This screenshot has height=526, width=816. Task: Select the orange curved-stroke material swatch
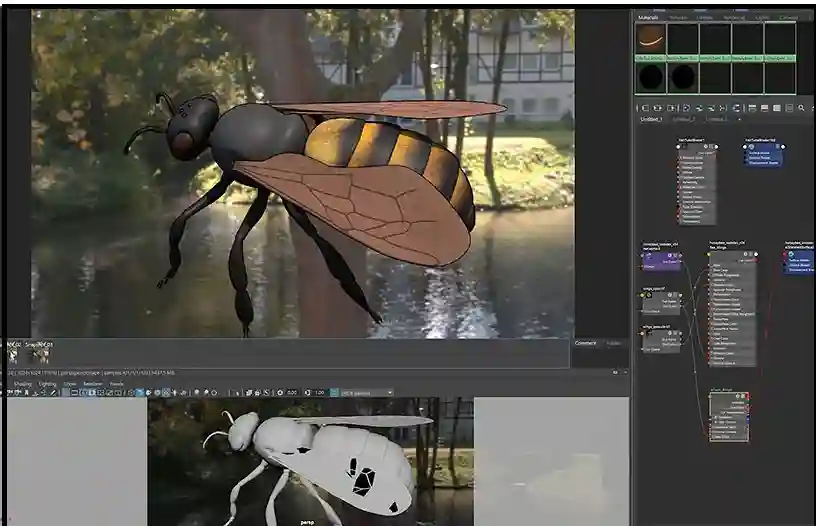651,39
